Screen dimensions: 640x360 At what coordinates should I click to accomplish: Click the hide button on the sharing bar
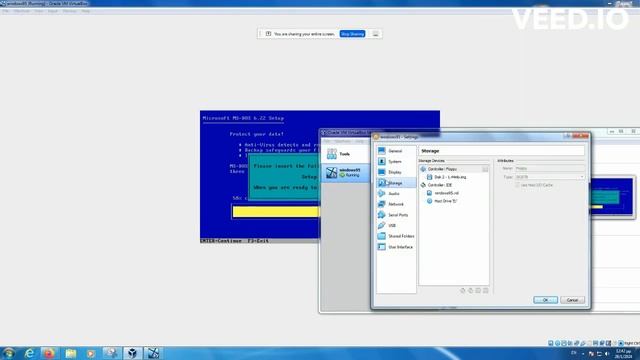376,34
